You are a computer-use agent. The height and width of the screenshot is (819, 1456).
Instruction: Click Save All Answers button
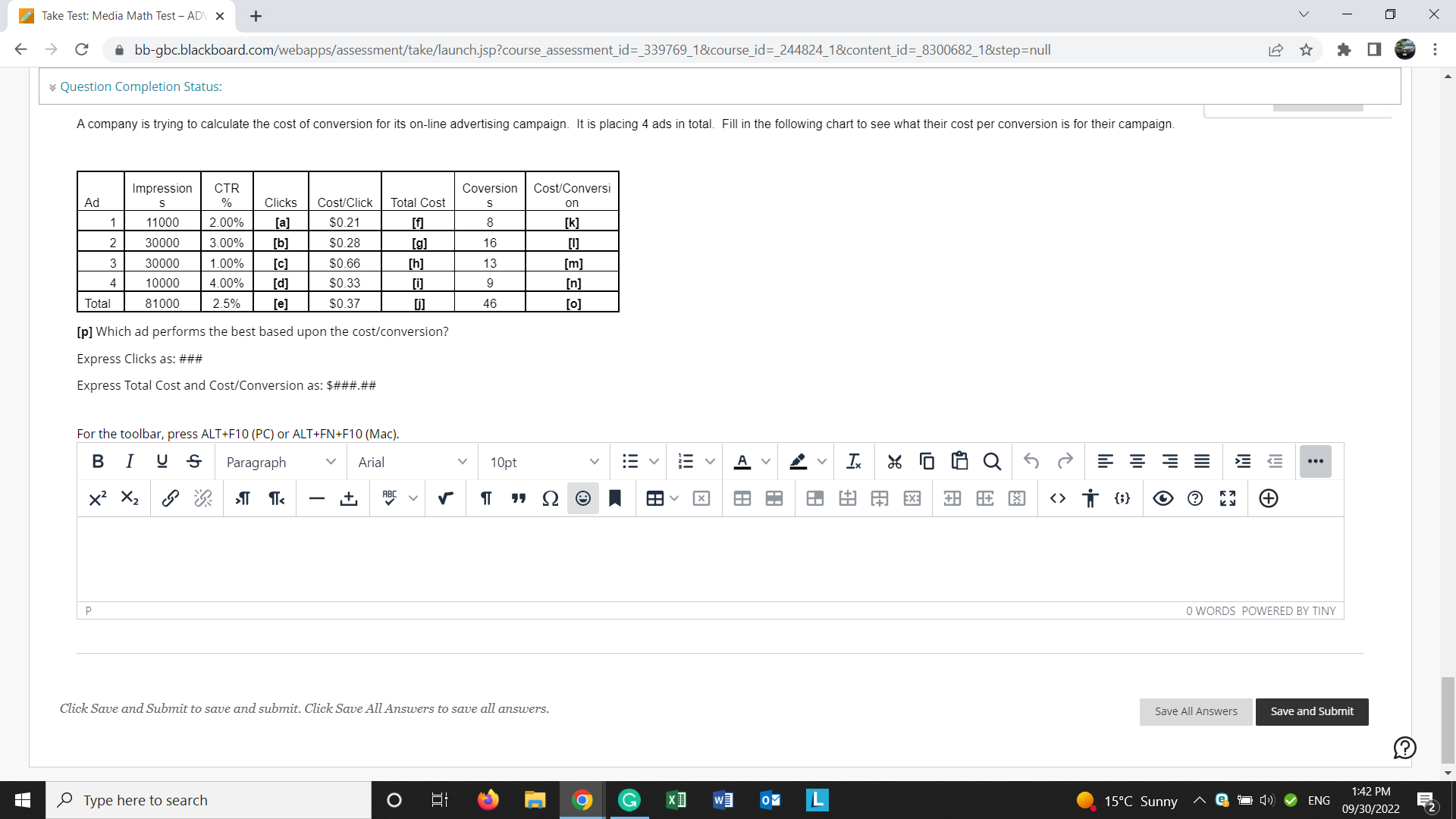(x=1197, y=711)
